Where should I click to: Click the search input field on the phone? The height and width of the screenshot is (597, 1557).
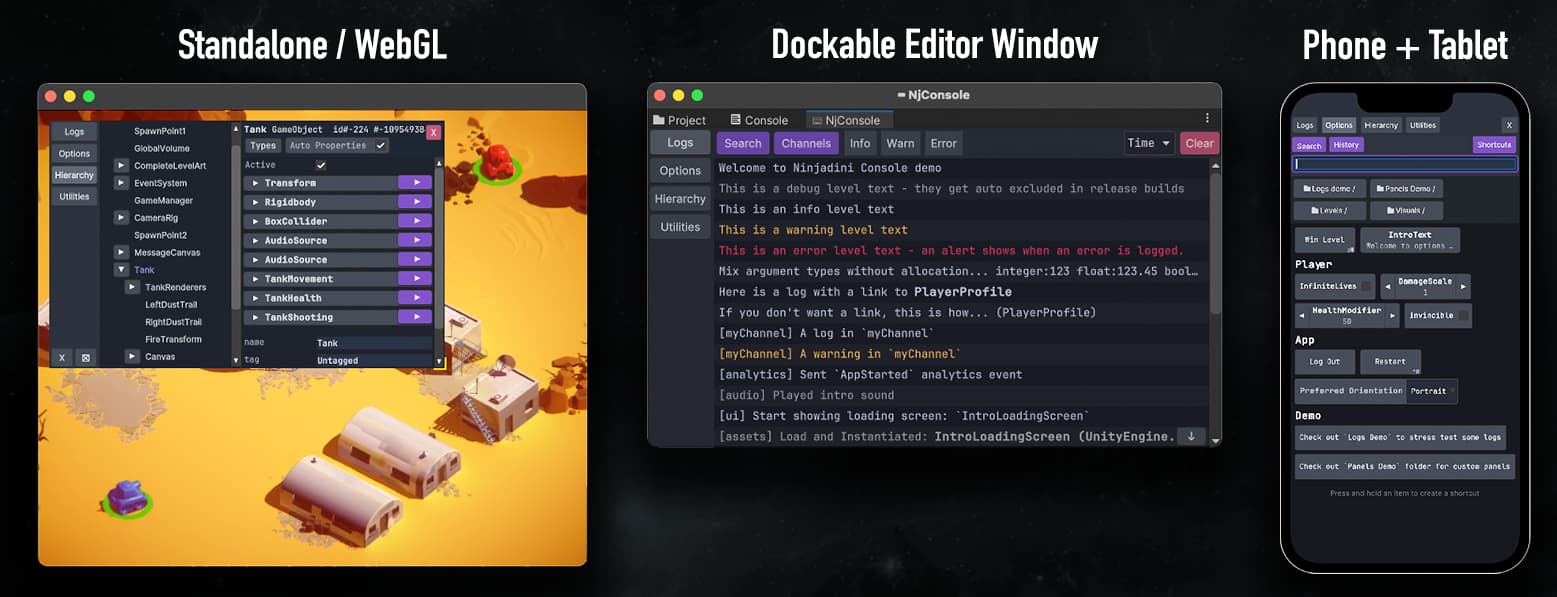point(1405,163)
